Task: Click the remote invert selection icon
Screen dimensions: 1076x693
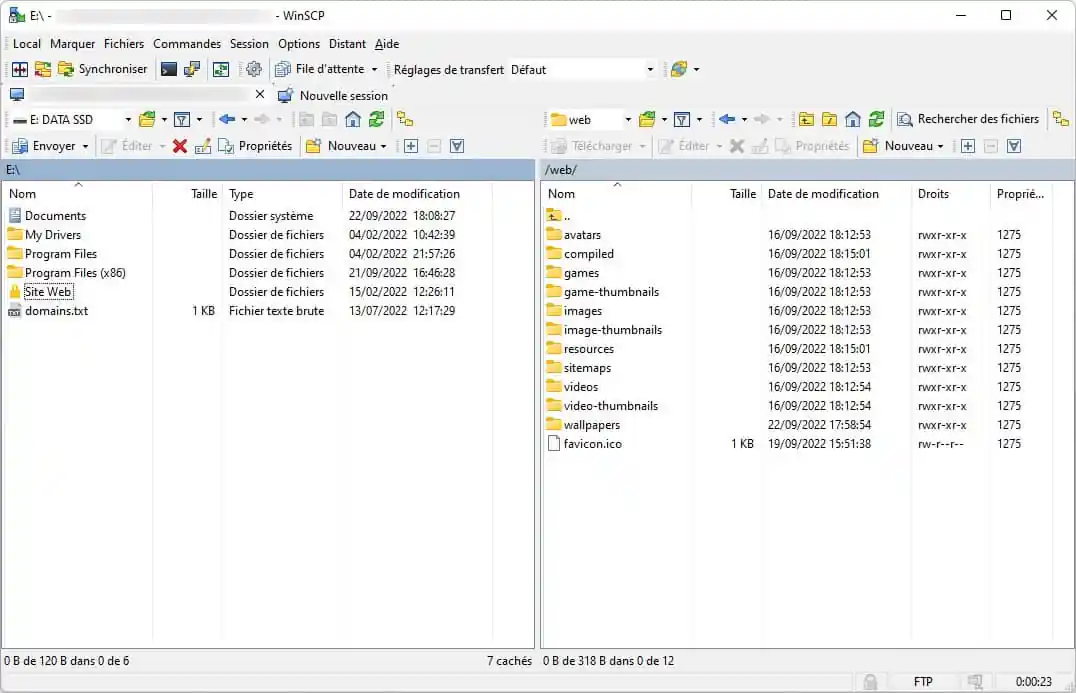Action: [x=1014, y=146]
